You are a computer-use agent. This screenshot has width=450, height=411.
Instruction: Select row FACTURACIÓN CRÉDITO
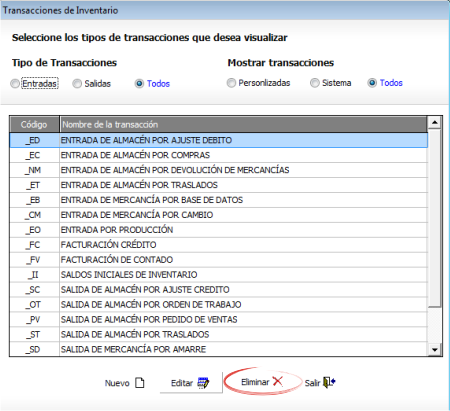pos(219,245)
